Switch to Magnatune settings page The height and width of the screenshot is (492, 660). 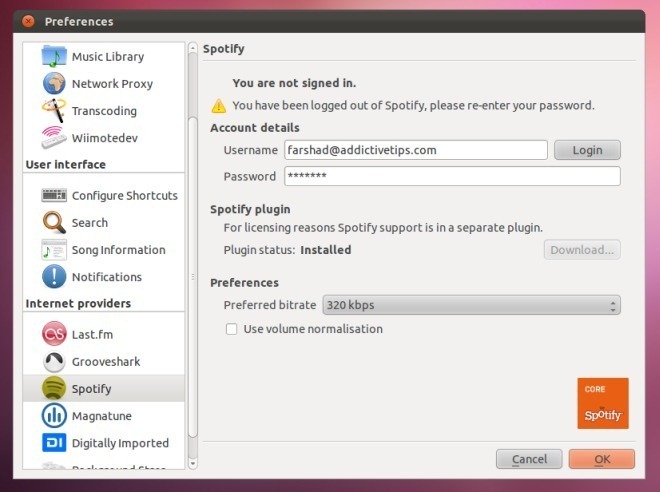pos(101,416)
